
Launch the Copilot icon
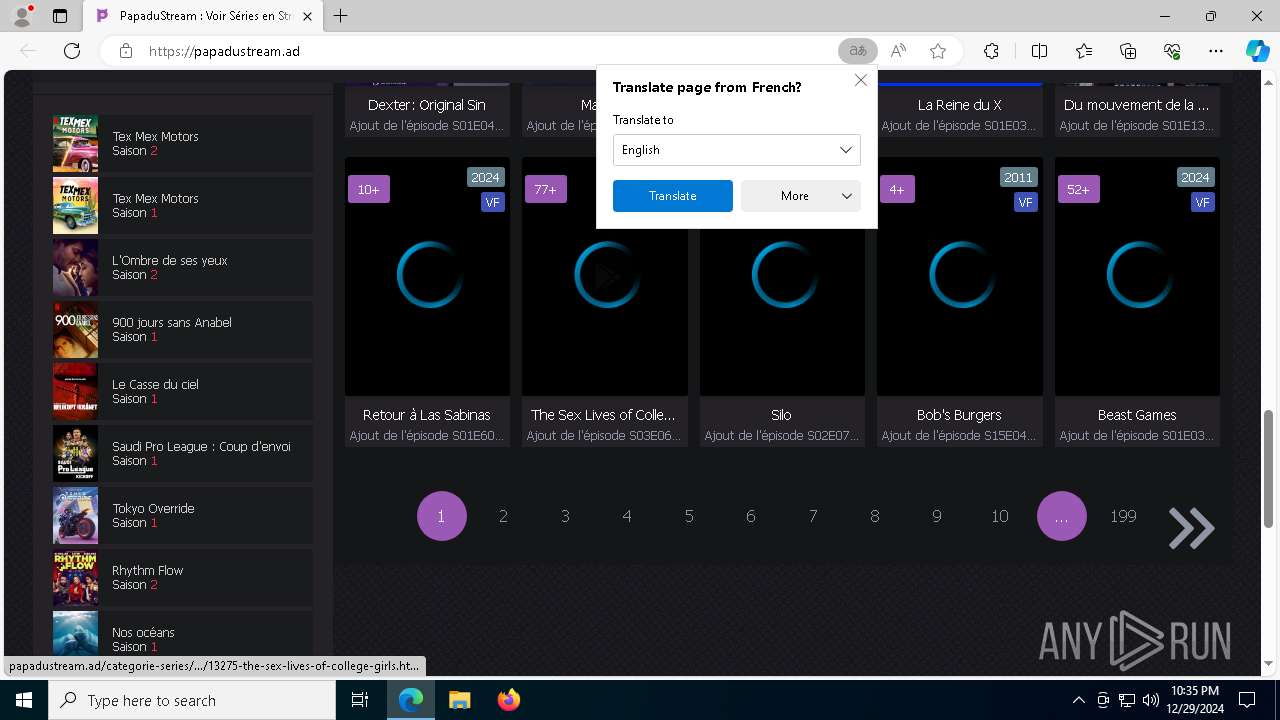pos(1257,51)
